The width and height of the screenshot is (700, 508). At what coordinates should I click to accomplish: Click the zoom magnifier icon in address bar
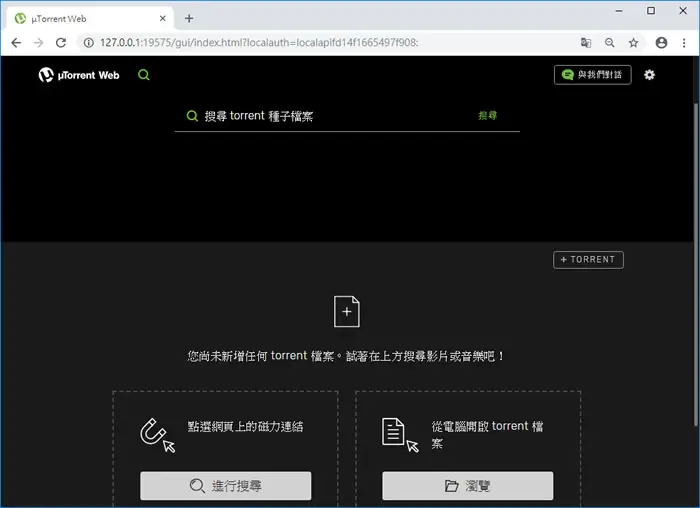609,42
